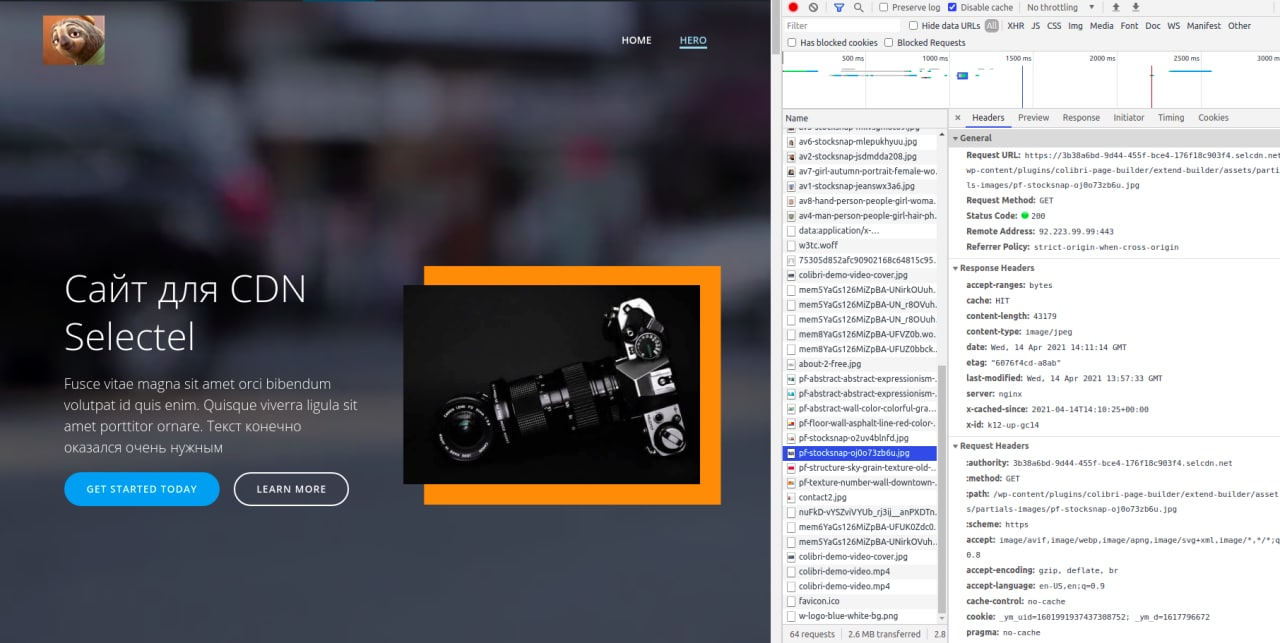Open the Response tab
This screenshot has height=643, width=1280.
[1081, 118]
